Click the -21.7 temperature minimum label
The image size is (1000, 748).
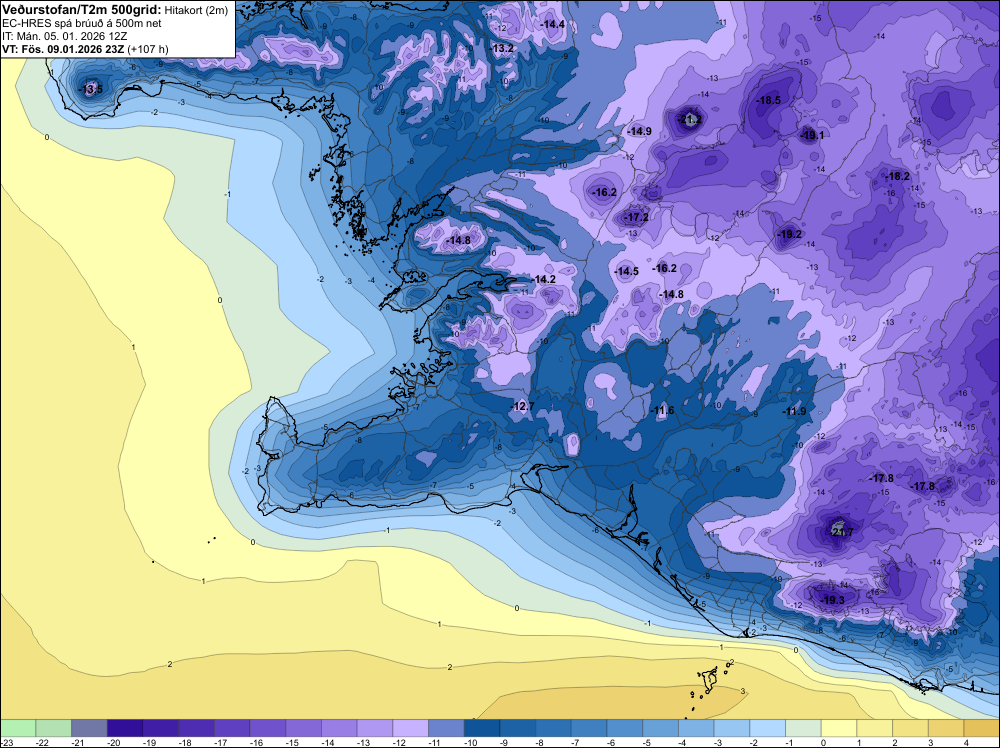pos(841,532)
